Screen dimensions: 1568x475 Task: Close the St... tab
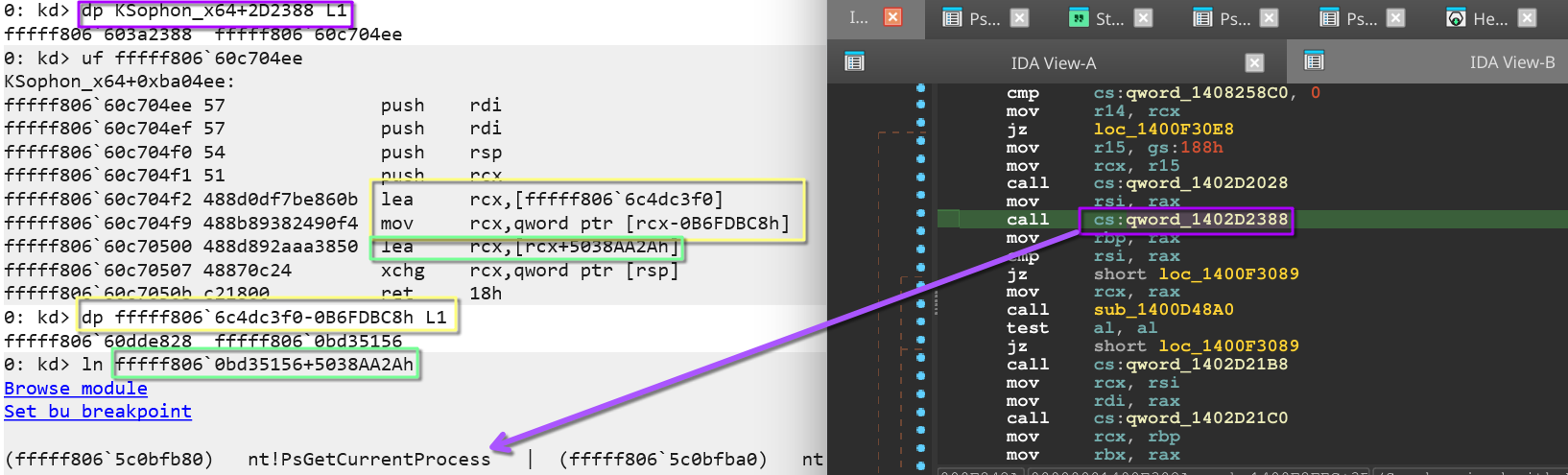tap(1143, 18)
